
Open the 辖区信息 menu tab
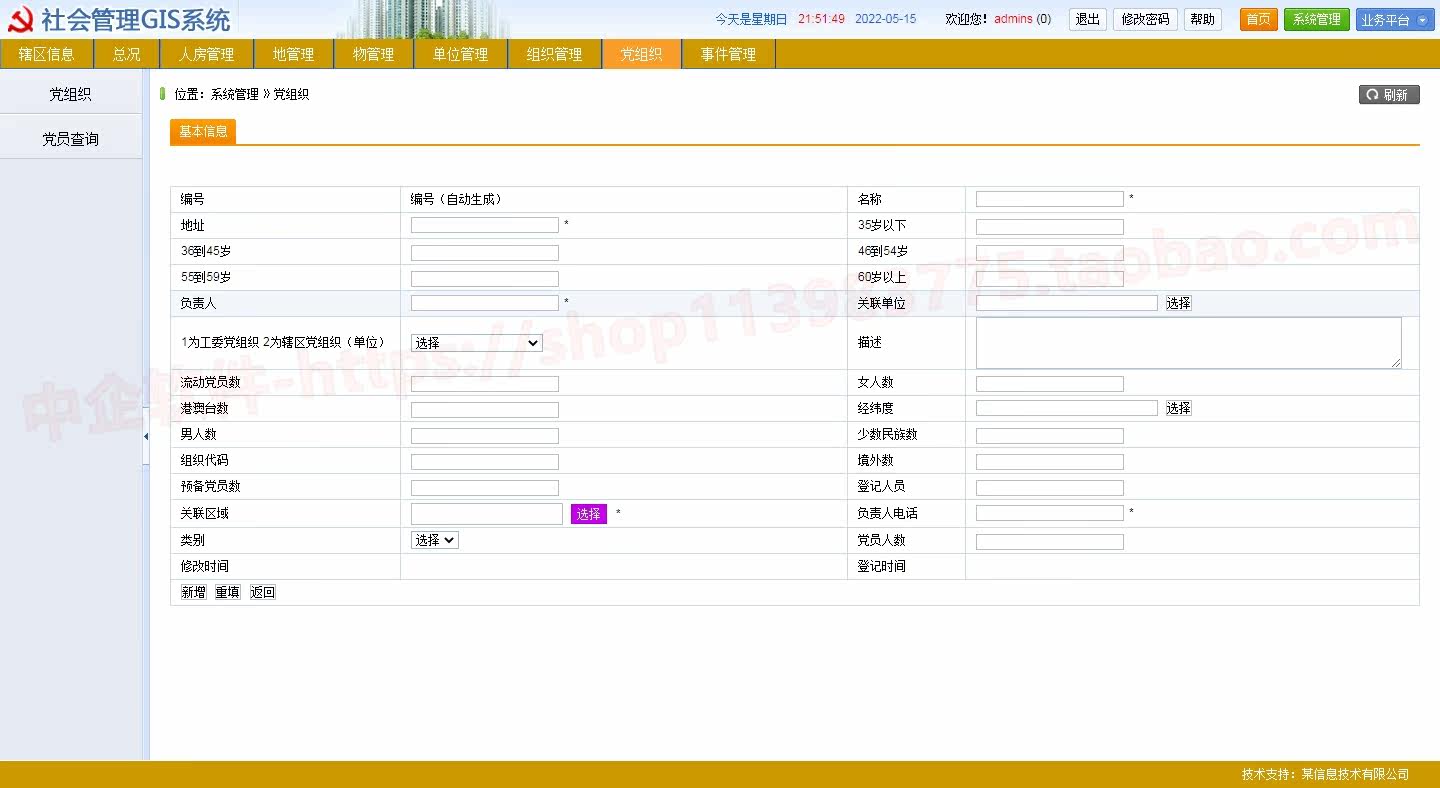(47, 54)
